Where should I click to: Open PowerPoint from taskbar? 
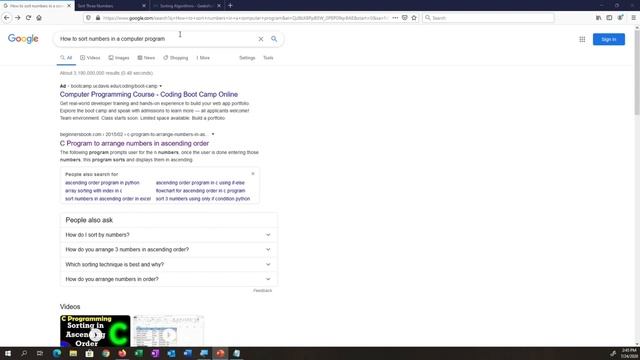click(x=220, y=353)
